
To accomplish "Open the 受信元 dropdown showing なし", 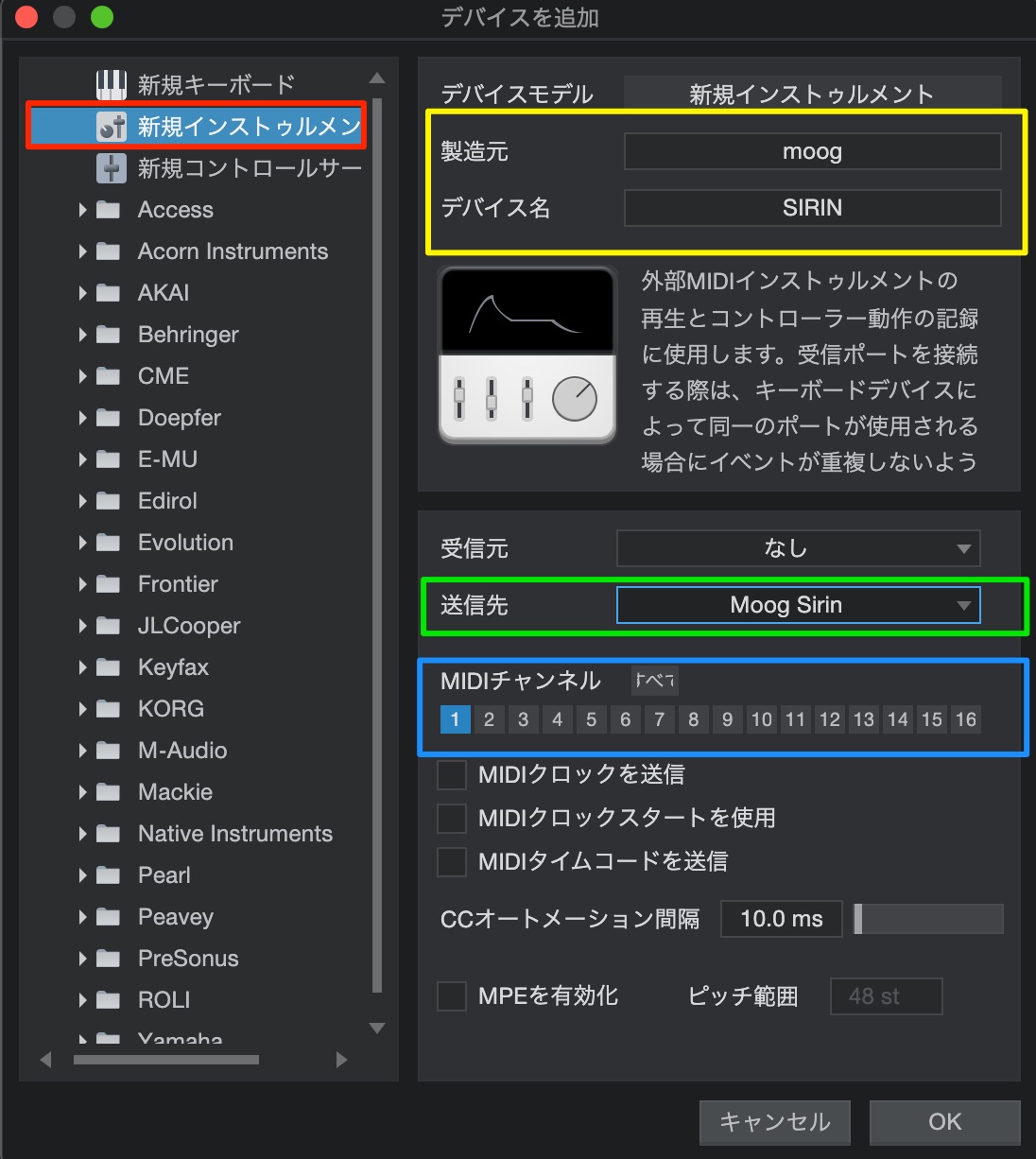I will (799, 548).
